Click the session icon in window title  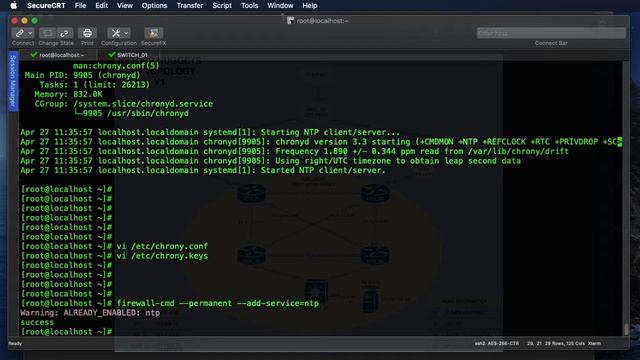[290, 20]
